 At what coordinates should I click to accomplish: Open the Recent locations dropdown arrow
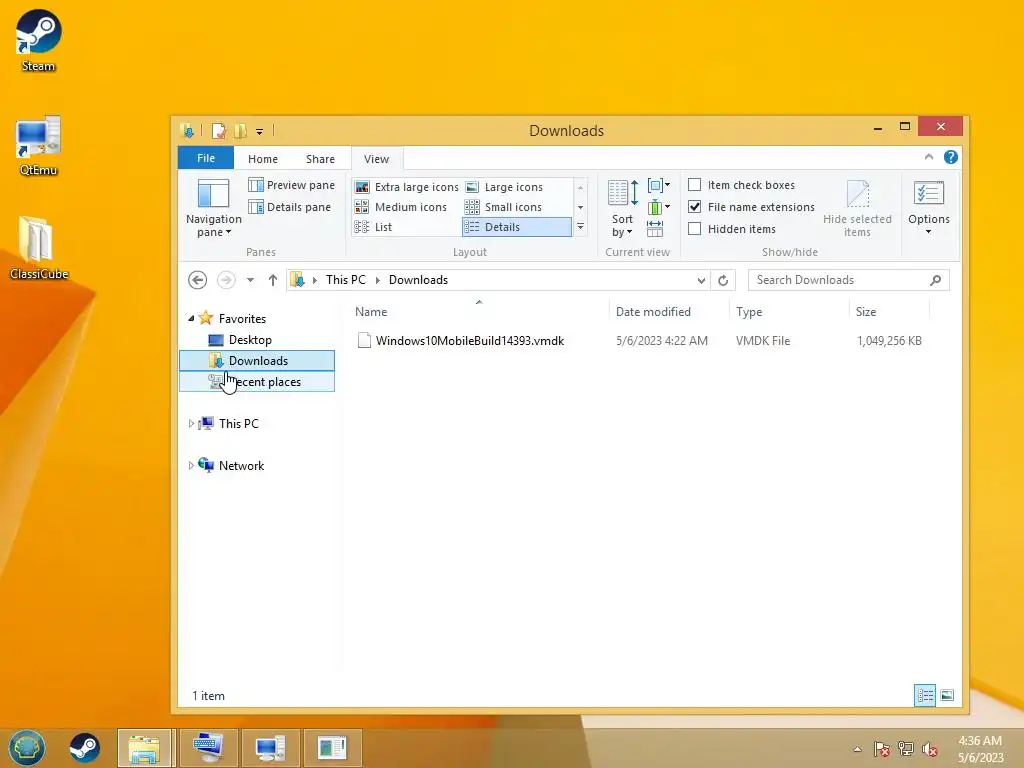250,280
